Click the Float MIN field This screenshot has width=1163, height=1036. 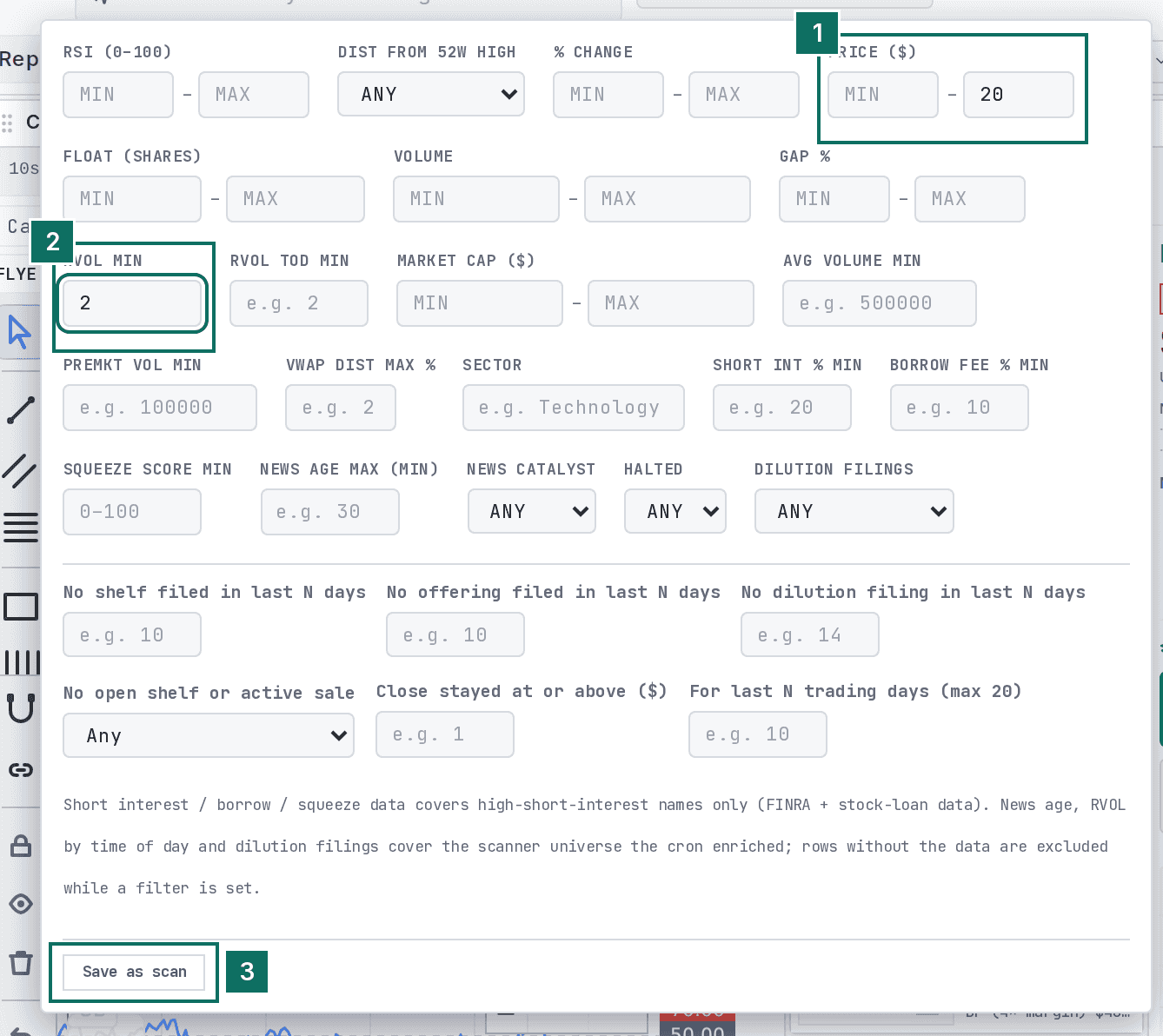[x=132, y=199]
